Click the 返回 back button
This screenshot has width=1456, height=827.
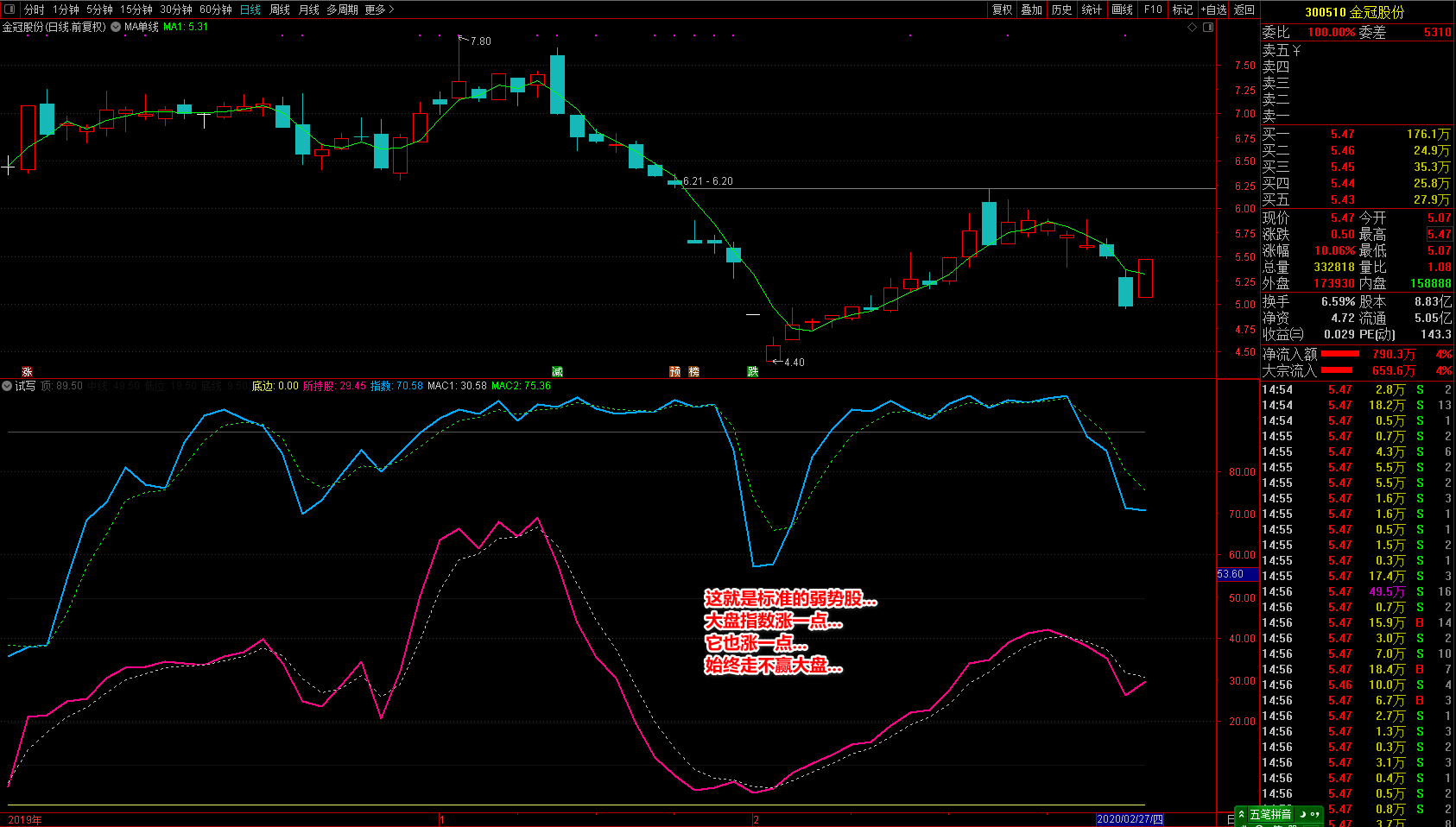point(1244,9)
